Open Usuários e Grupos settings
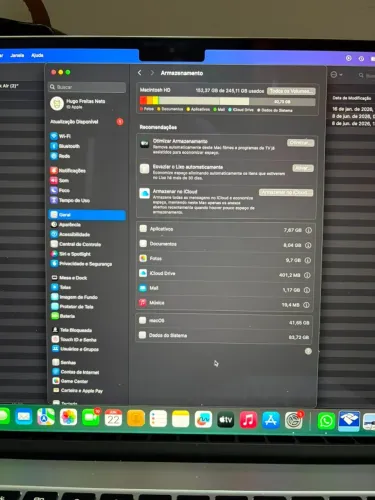This screenshot has height=500, width=375. [x=75, y=349]
